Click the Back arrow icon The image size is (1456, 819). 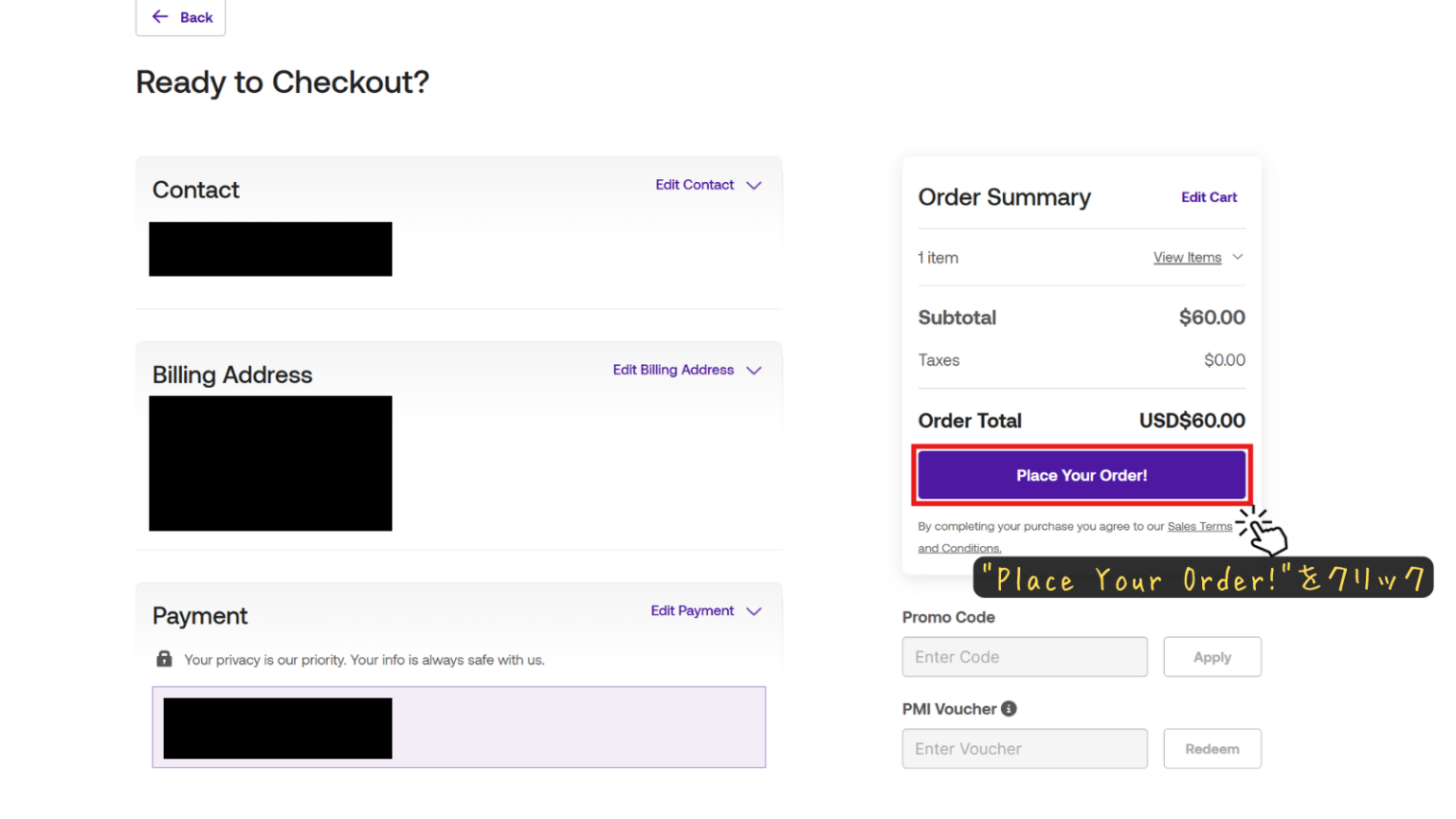(160, 17)
